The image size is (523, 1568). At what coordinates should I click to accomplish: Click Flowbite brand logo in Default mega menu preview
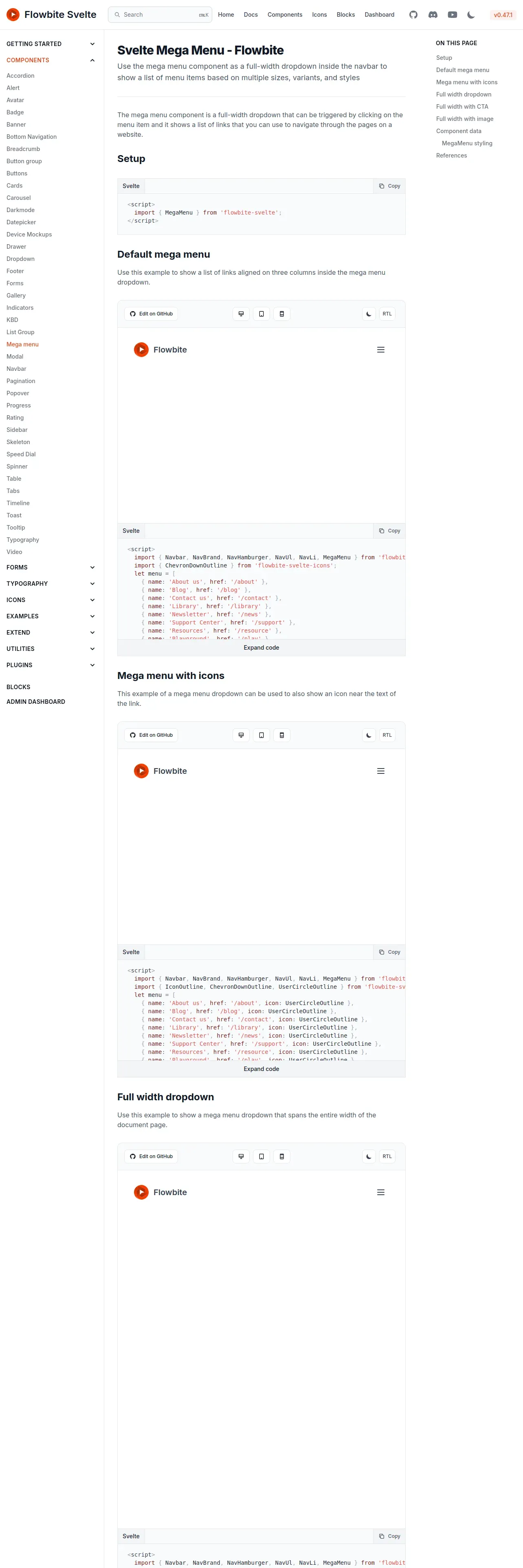[160, 350]
